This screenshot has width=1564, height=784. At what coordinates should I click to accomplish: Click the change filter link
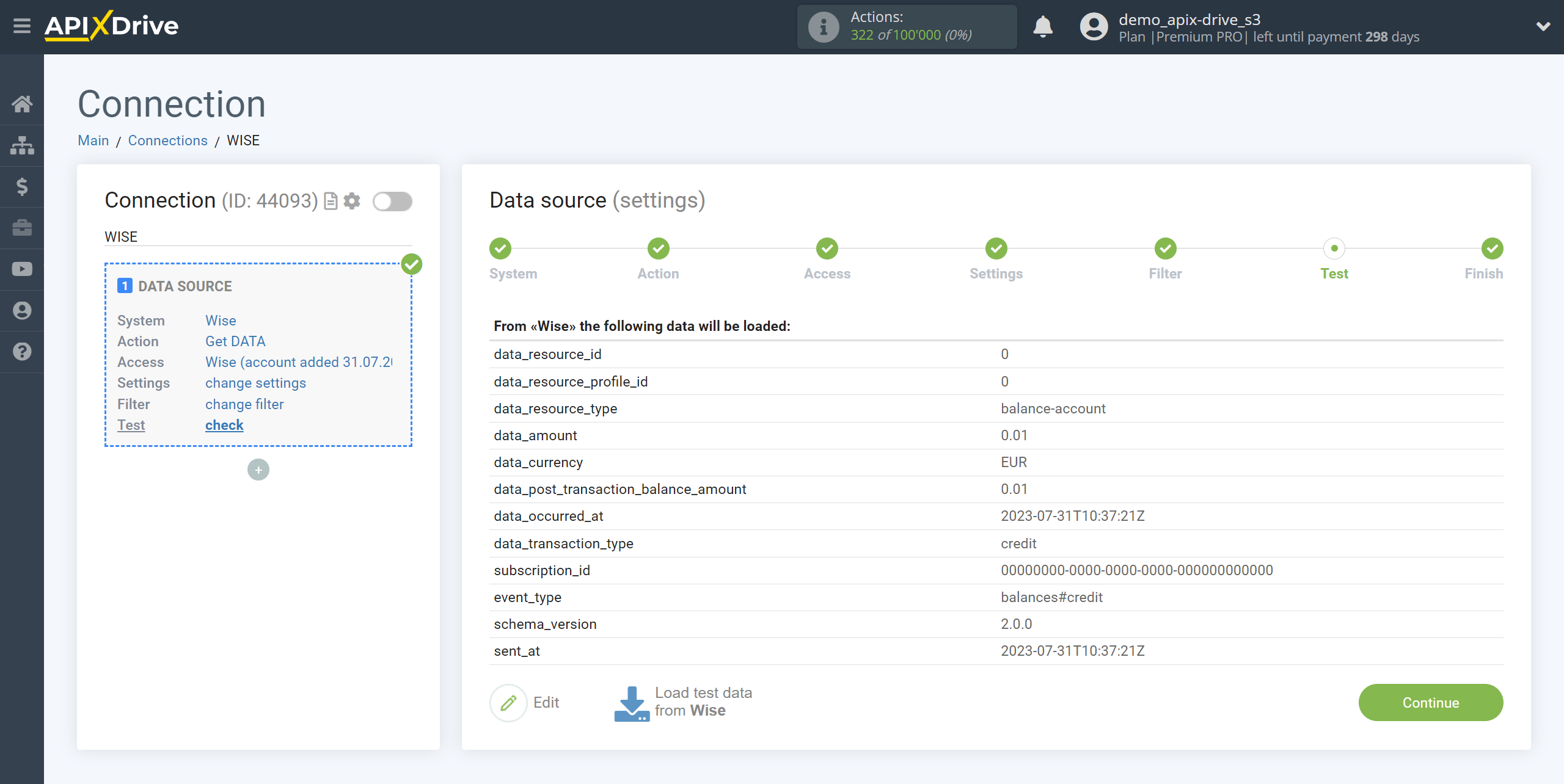[x=244, y=404]
